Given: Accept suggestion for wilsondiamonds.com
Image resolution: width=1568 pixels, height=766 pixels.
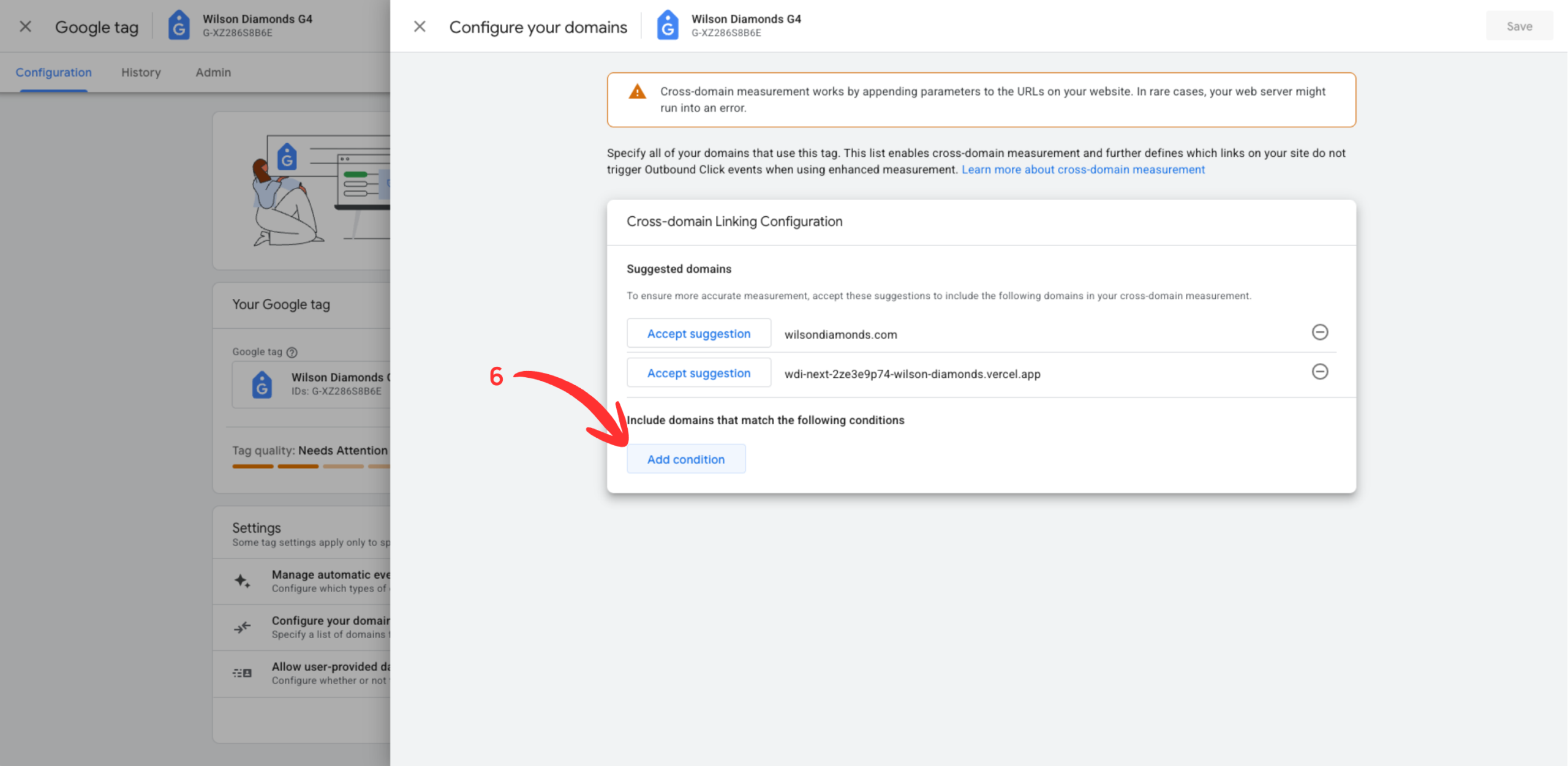Looking at the screenshot, I should (698, 334).
